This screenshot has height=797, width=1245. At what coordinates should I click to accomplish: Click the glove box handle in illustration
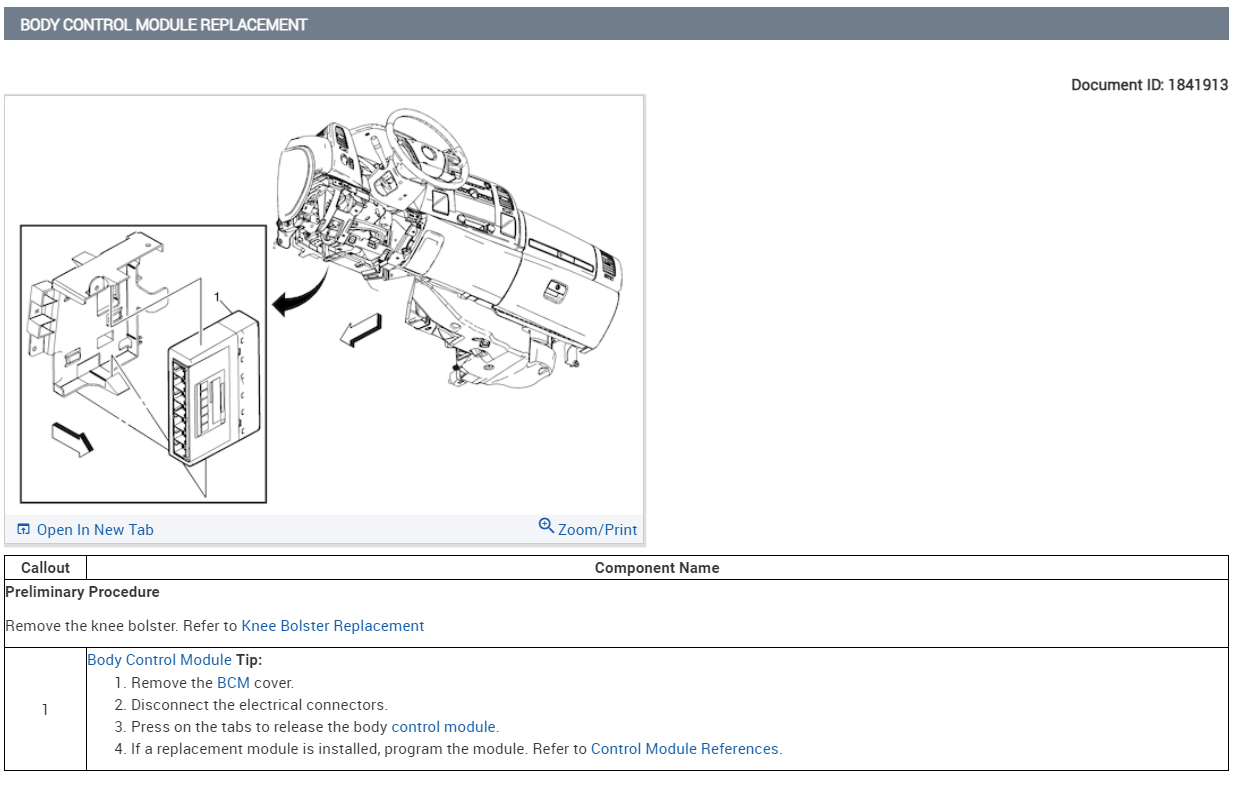point(555,291)
